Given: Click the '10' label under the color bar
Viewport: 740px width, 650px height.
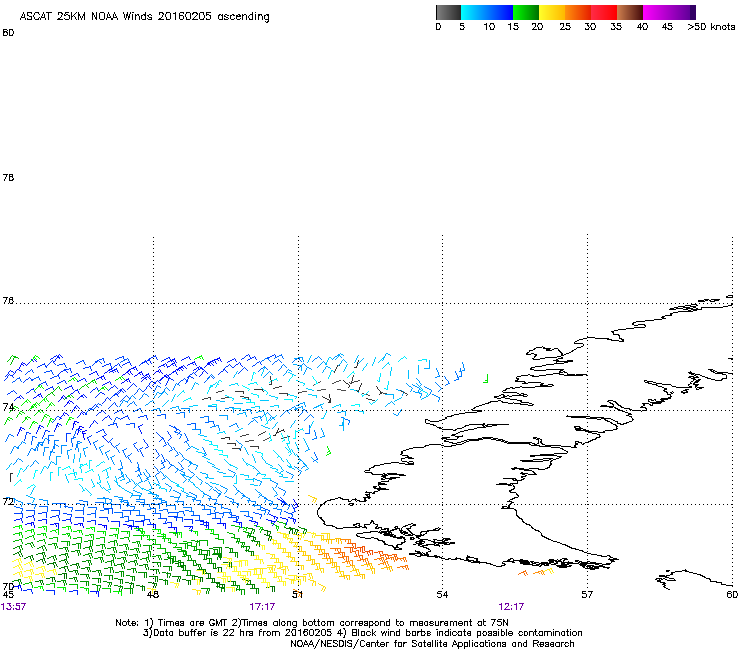Looking at the screenshot, I should click(488, 27).
